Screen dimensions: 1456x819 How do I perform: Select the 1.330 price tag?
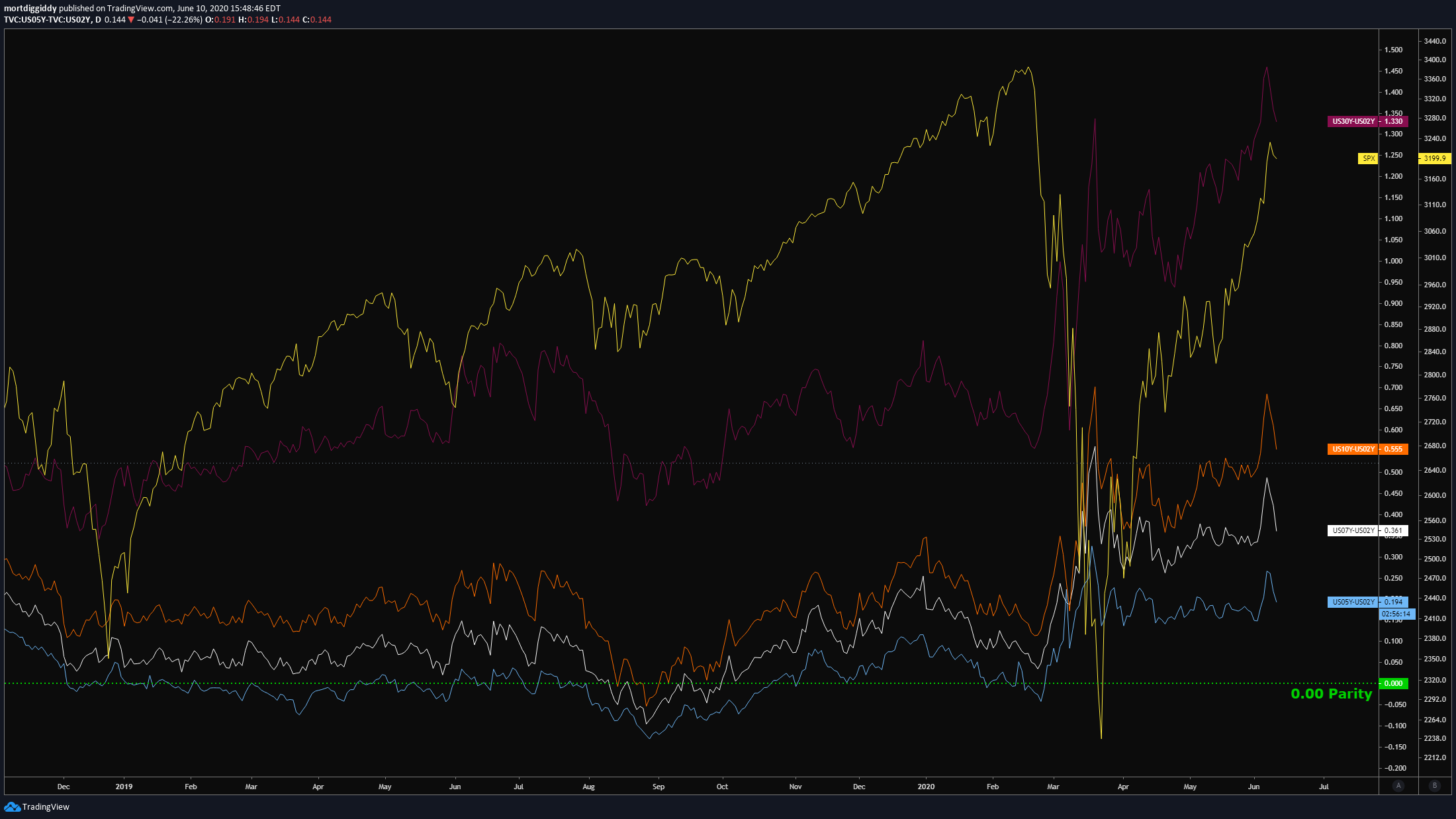[1394, 121]
